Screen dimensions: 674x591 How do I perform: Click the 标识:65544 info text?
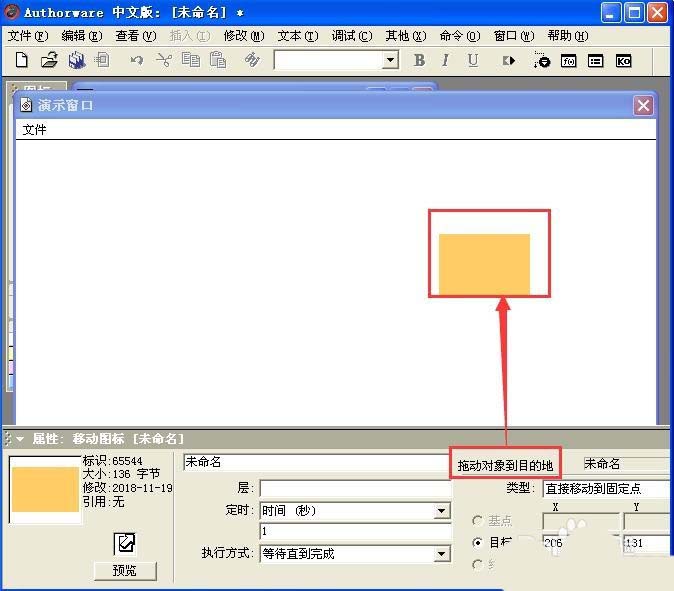(x=112, y=461)
